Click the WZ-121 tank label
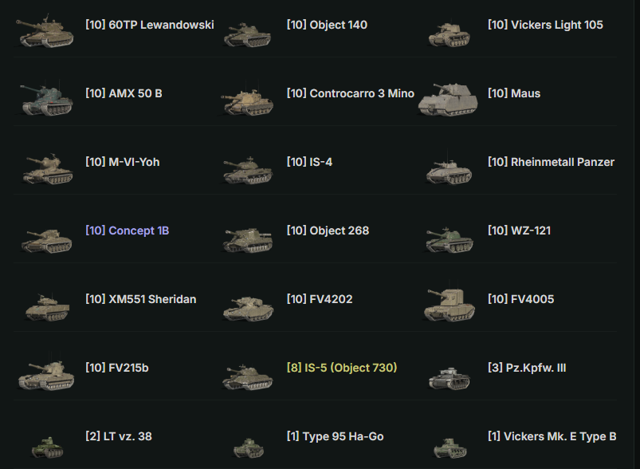This screenshot has width=640, height=469. (x=519, y=231)
